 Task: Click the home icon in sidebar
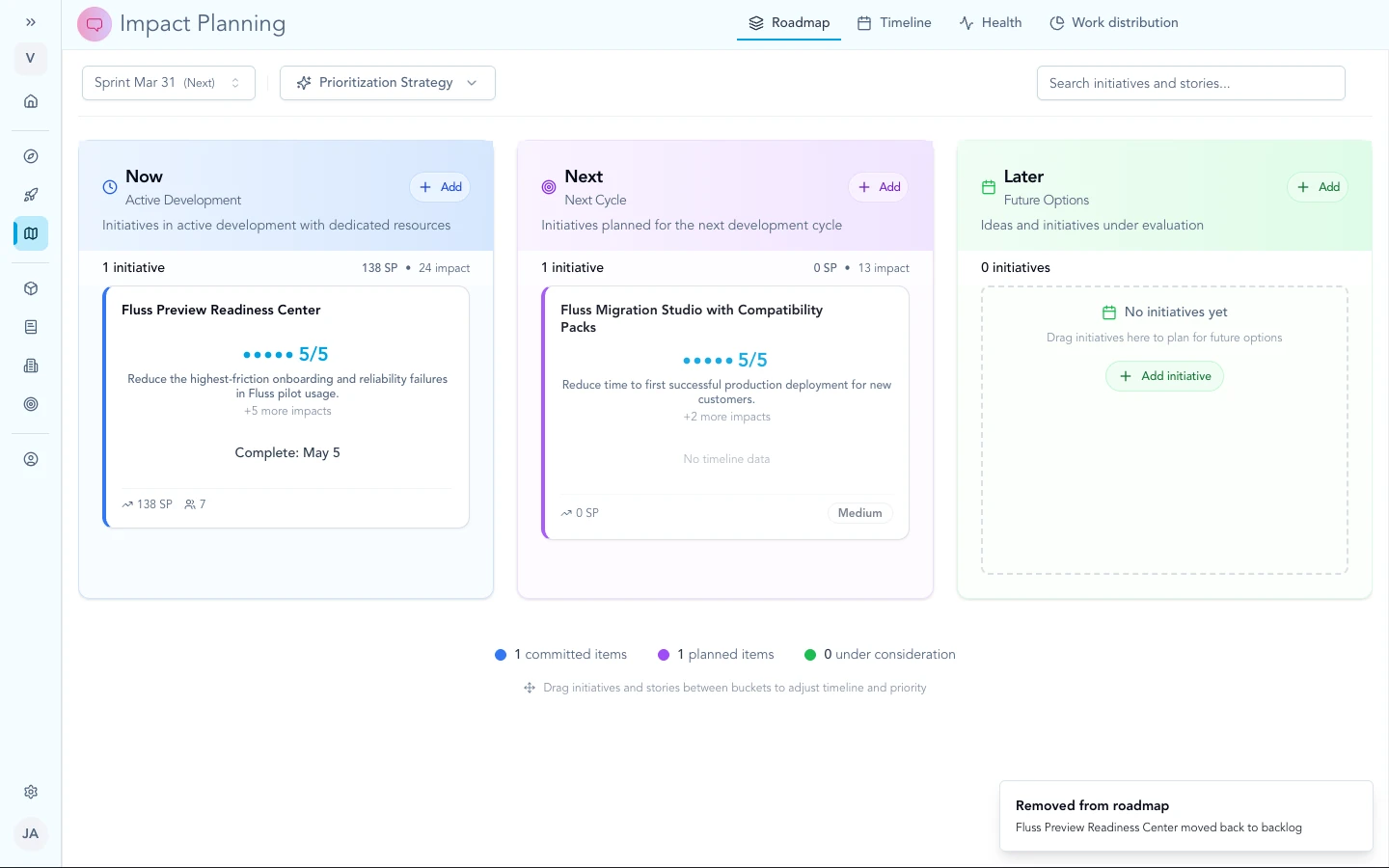(x=31, y=101)
